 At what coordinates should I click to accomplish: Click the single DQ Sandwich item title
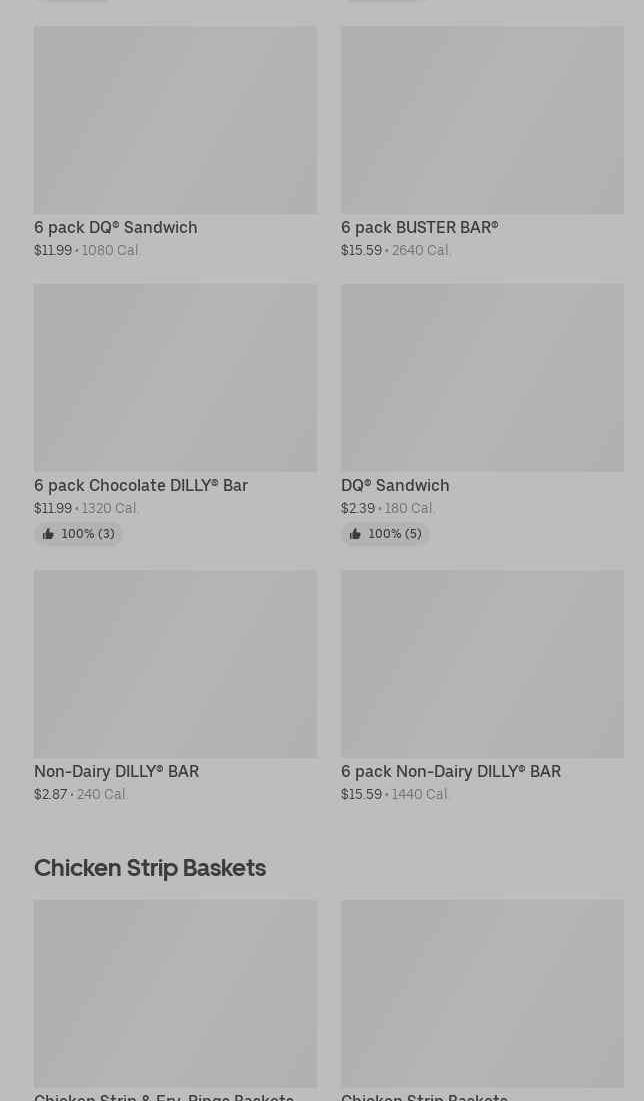point(395,486)
